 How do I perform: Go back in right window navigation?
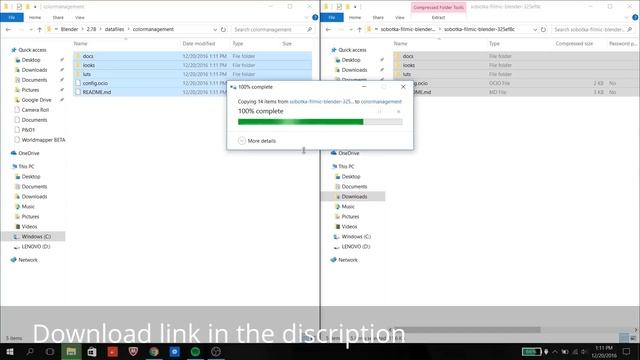pos(329,29)
